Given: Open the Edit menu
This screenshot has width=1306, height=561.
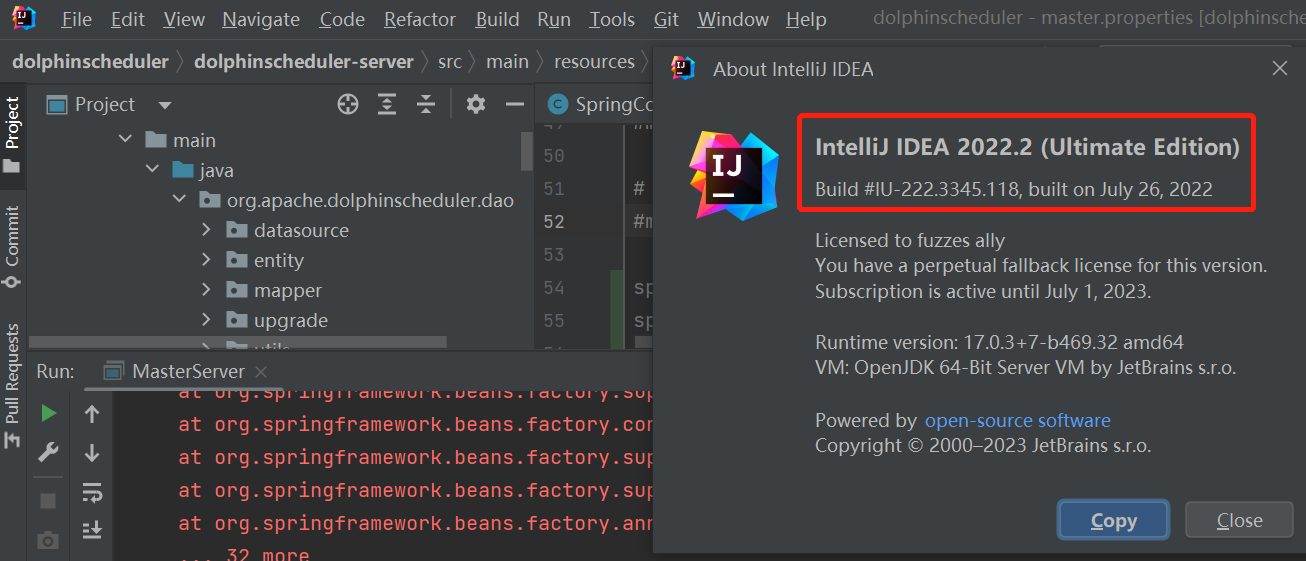Looking at the screenshot, I should pyautogui.click(x=128, y=19).
